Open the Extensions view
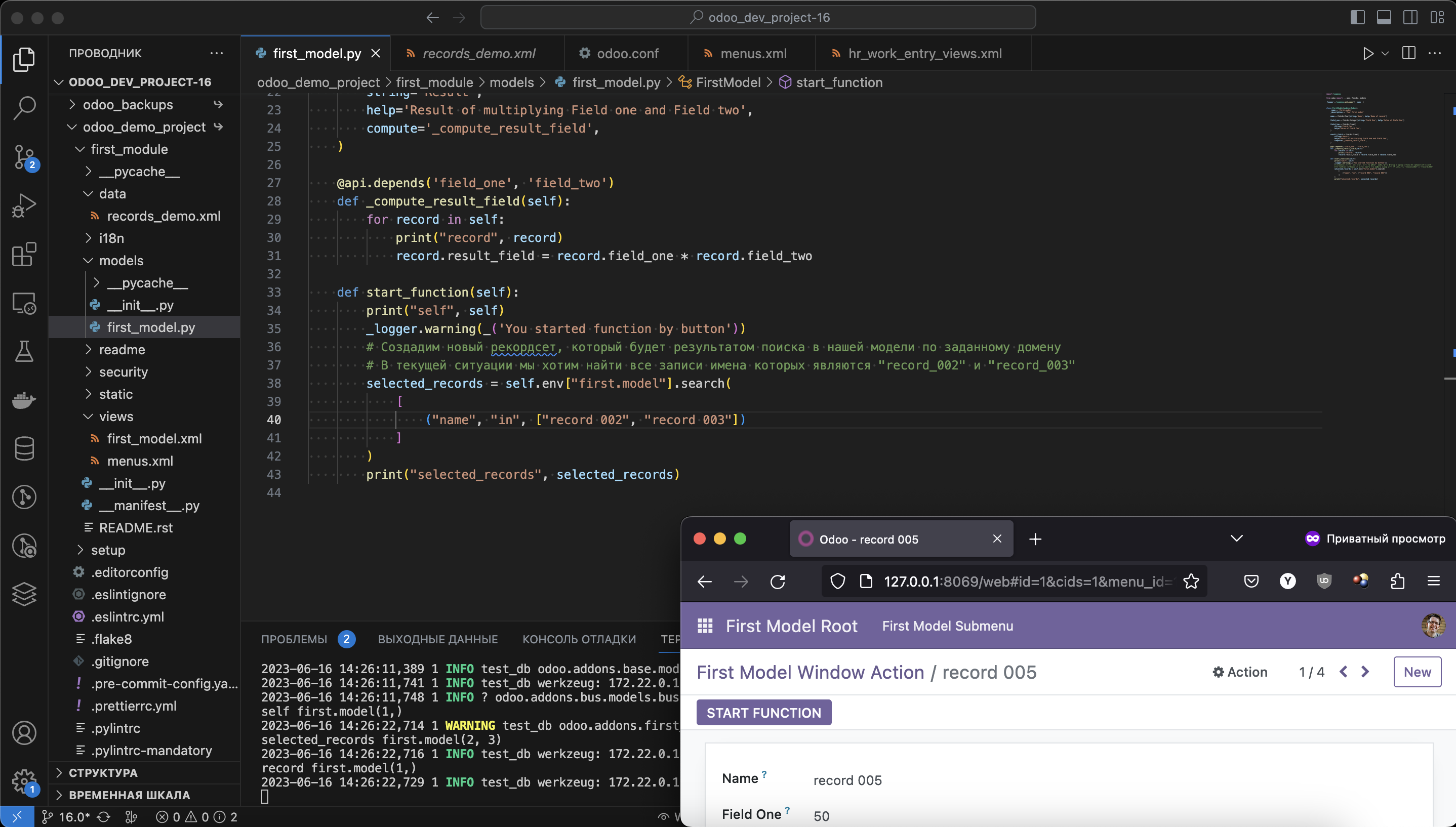Screen dimensions: 1456x827 pos(24,254)
